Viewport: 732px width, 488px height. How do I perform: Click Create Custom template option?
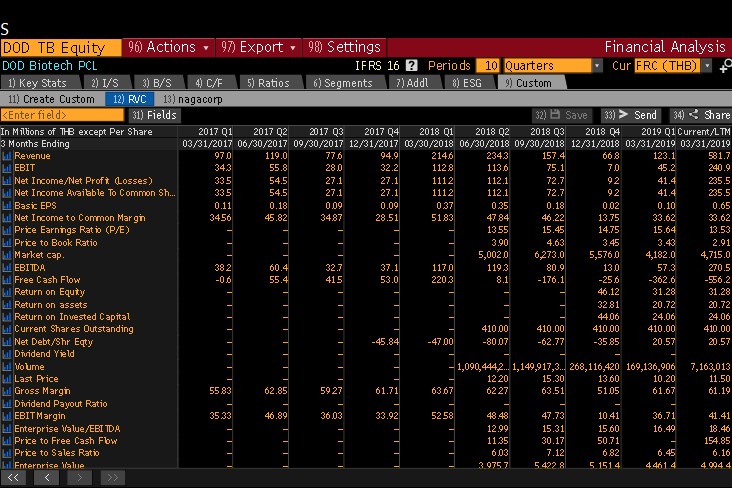[x=51, y=99]
